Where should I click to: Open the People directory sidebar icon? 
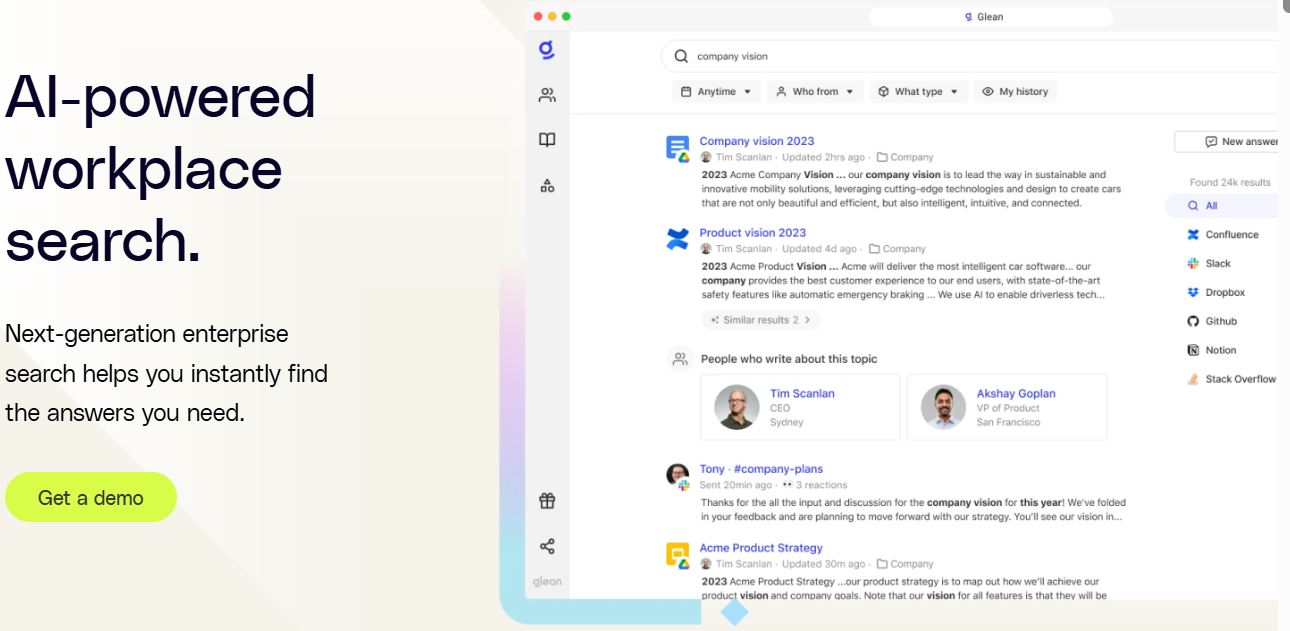click(547, 95)
